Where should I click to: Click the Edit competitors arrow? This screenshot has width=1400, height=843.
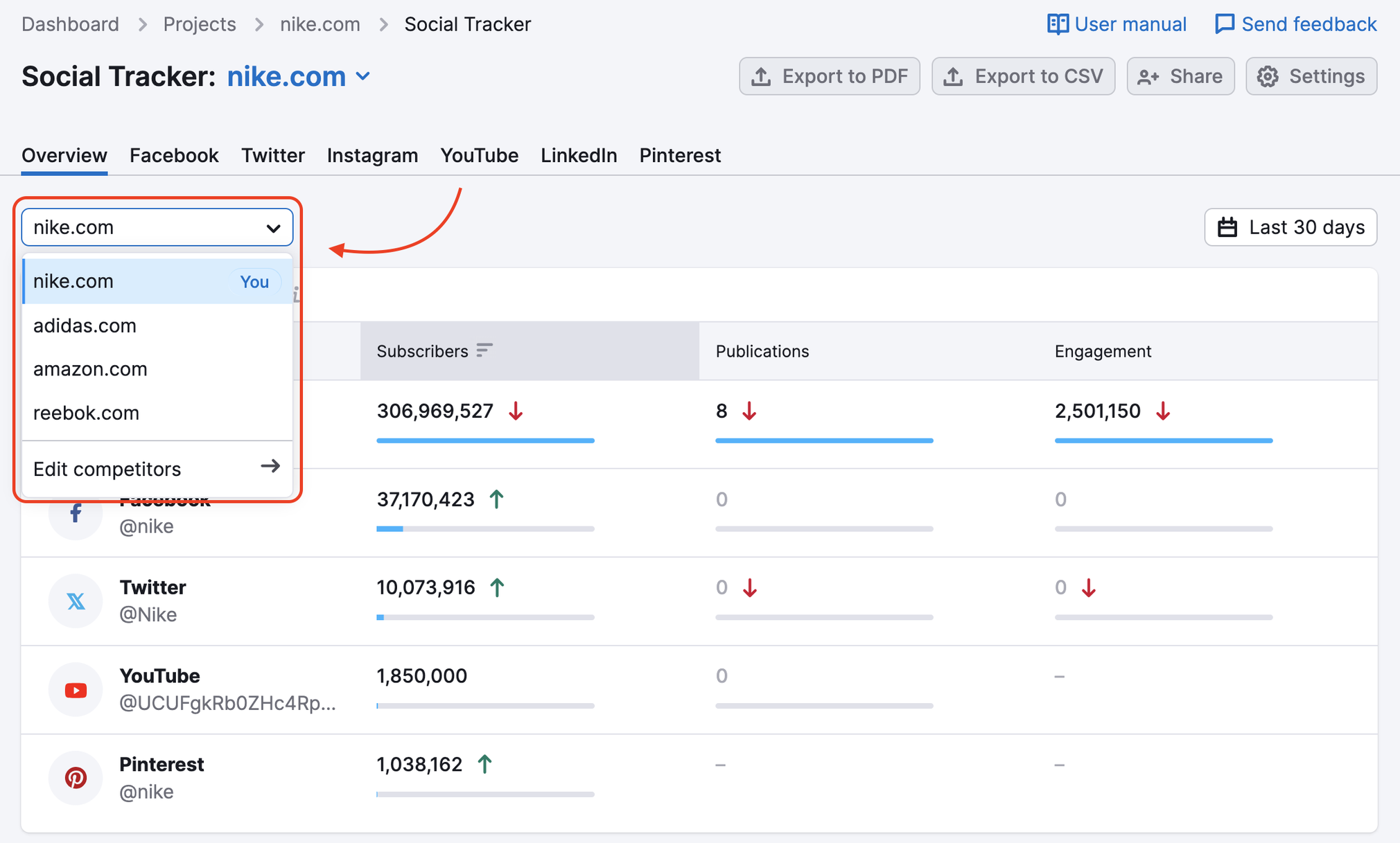[x=270, y=467]
